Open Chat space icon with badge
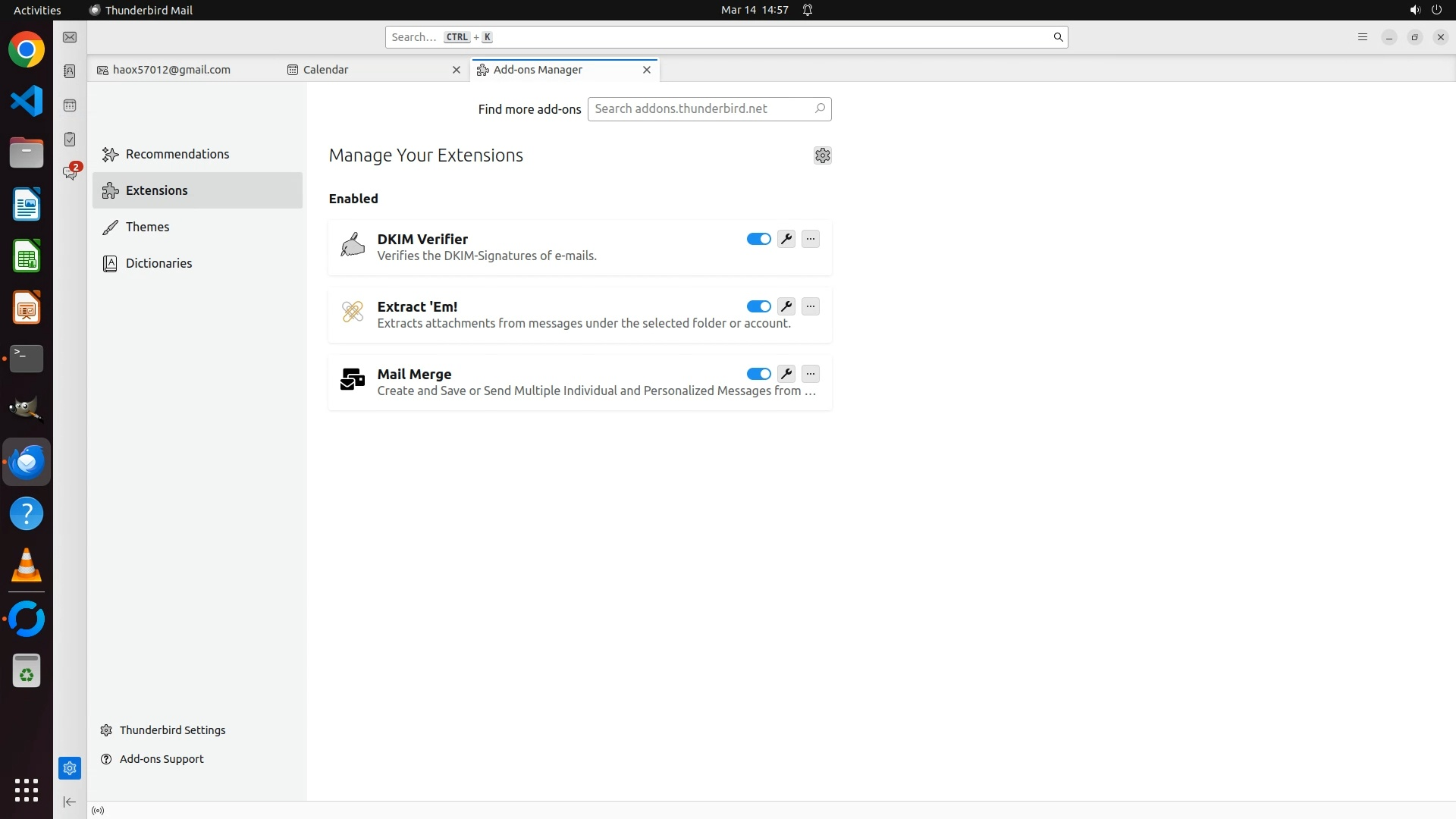Screen dimensions: 1456x819 (x=70, y=173)
